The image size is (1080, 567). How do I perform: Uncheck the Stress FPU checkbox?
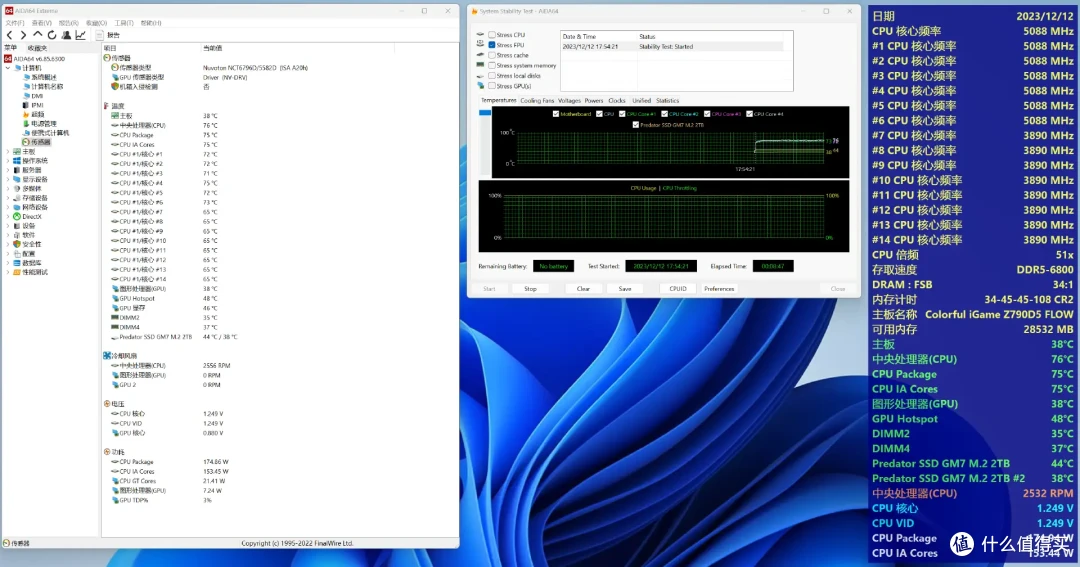(492, 45)
